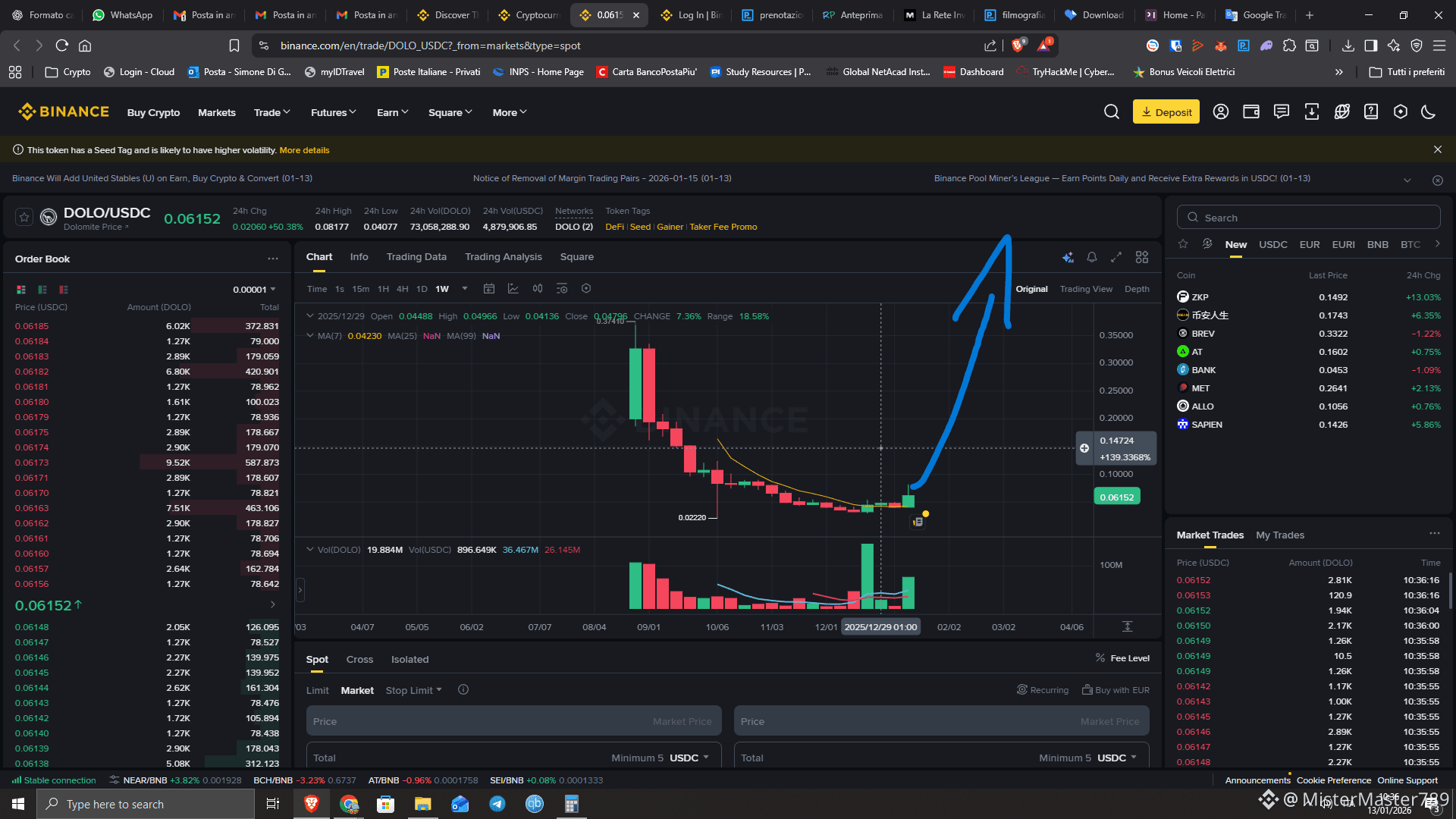
Task: Open the Futures navigation dropdown
Action: (334, 112)
